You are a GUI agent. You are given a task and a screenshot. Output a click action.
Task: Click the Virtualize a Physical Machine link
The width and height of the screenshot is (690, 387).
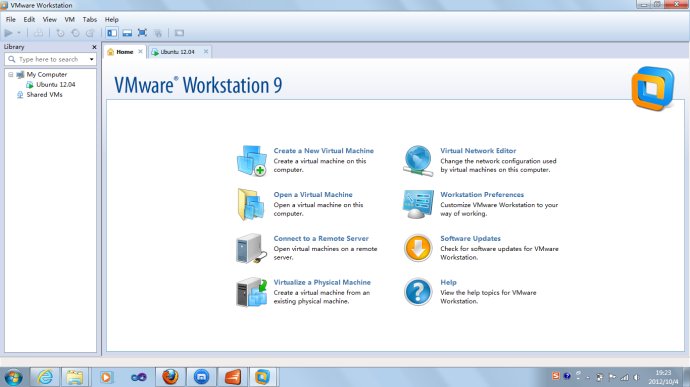[322, 282]
